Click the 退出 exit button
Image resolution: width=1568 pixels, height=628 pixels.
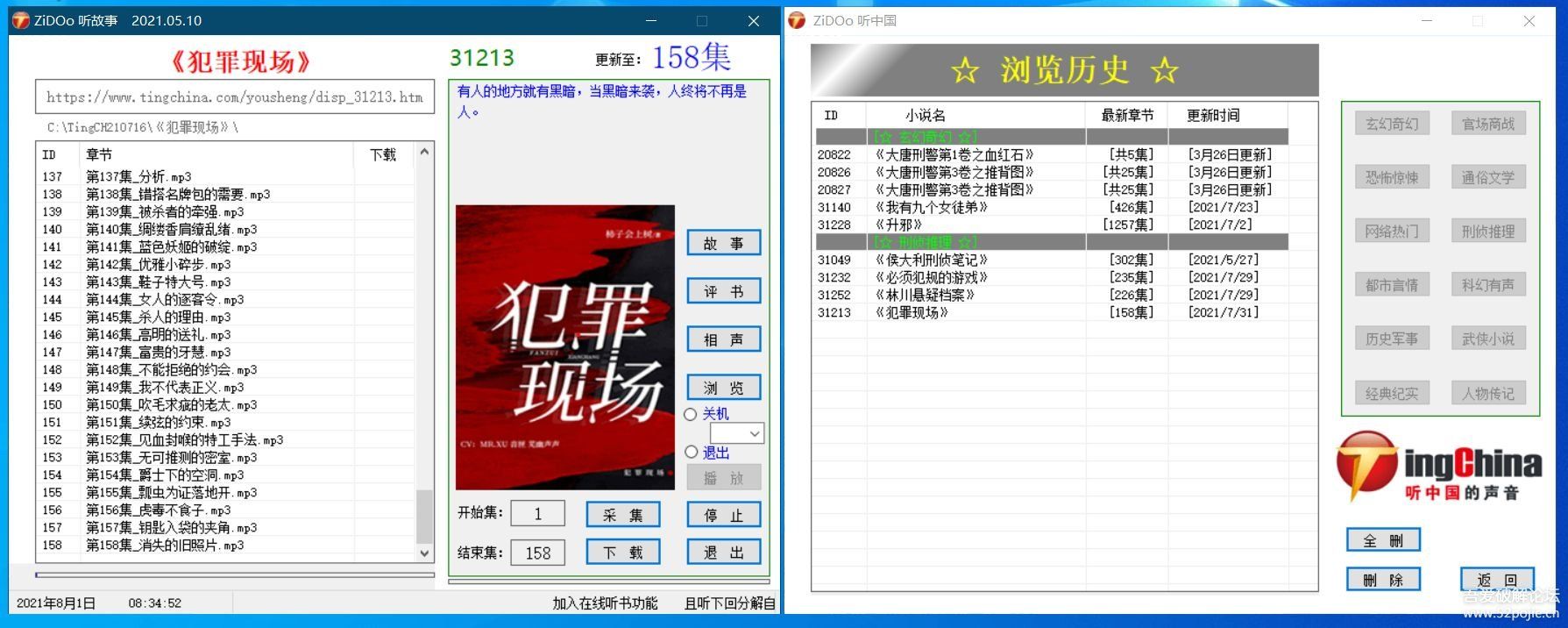tap(724, 553)
